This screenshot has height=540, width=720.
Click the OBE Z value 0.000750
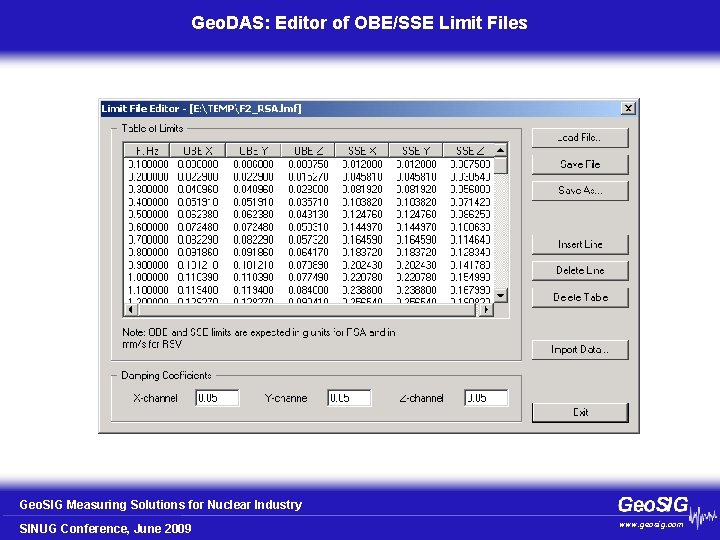[x=308, y=164]
